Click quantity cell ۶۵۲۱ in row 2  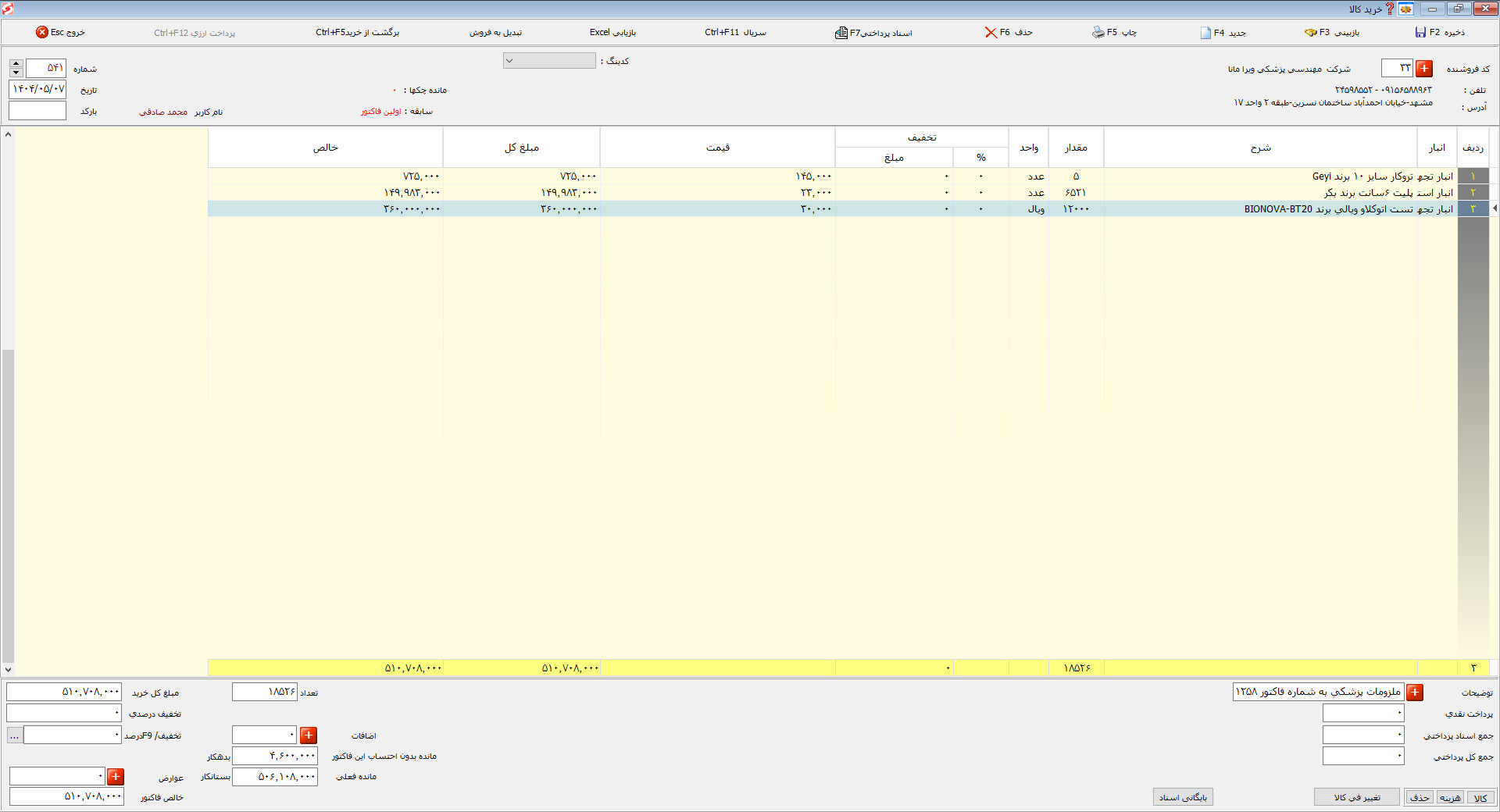coord(1076,193)
